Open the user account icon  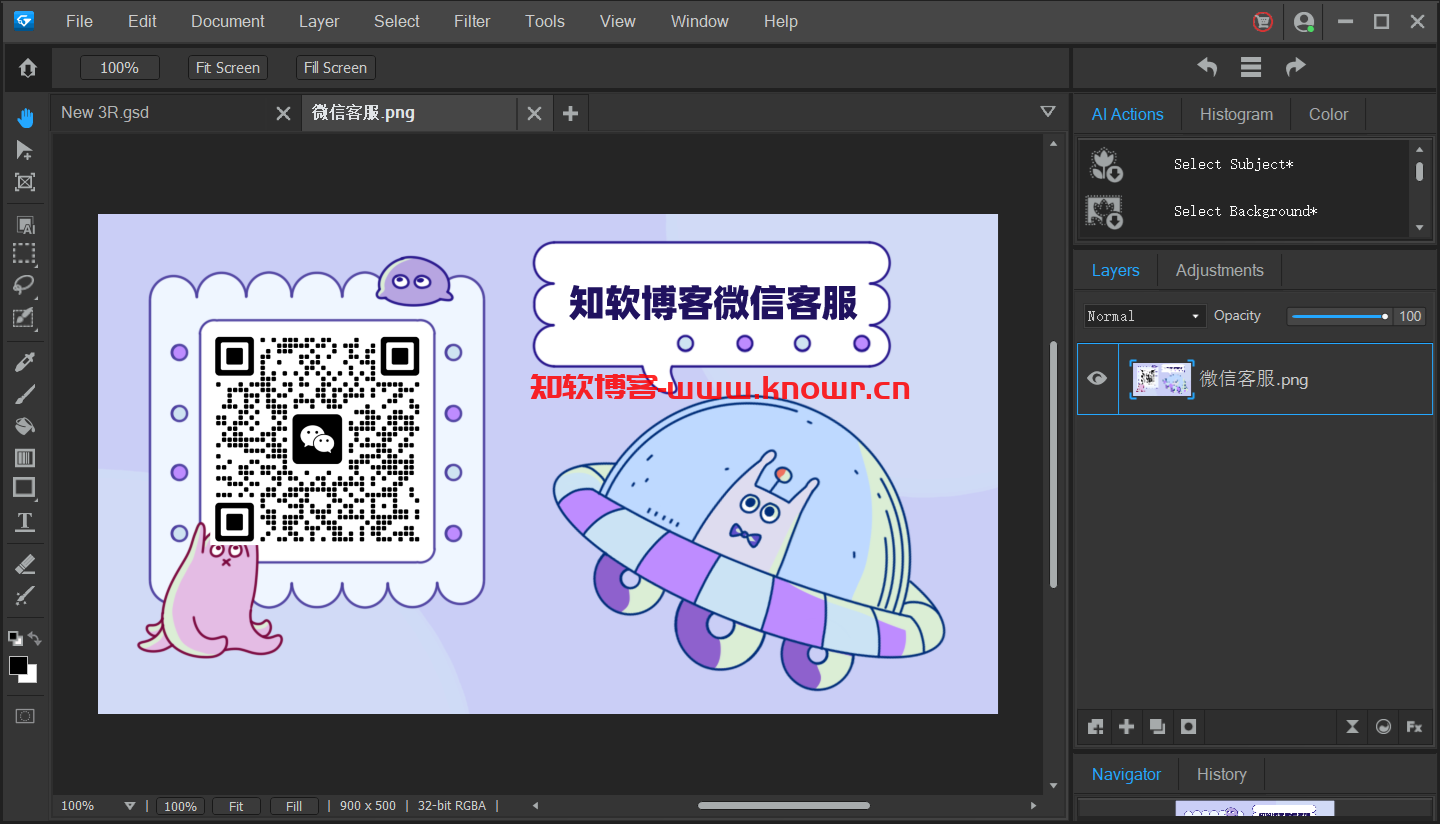coord(1304,21)
